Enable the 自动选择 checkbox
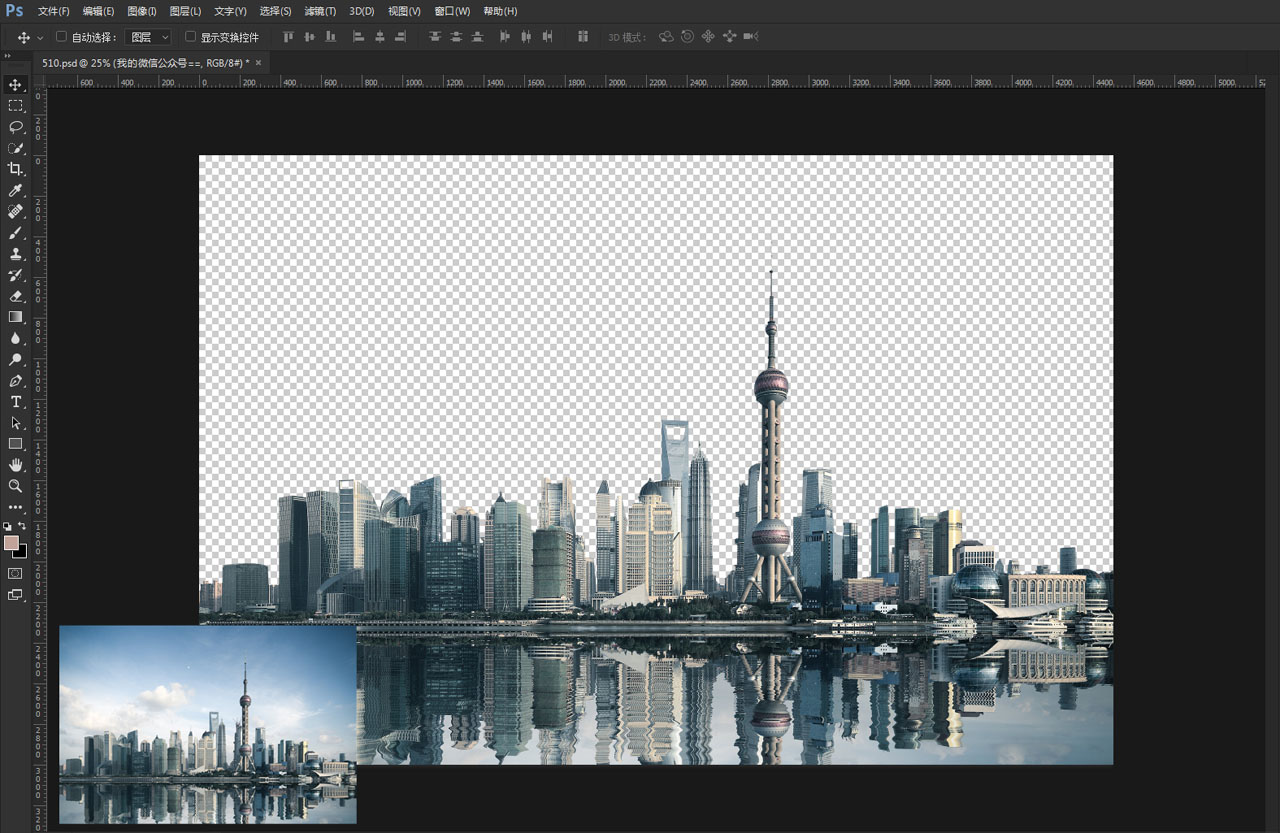The image size is (1280, 833). click(61, 37)
